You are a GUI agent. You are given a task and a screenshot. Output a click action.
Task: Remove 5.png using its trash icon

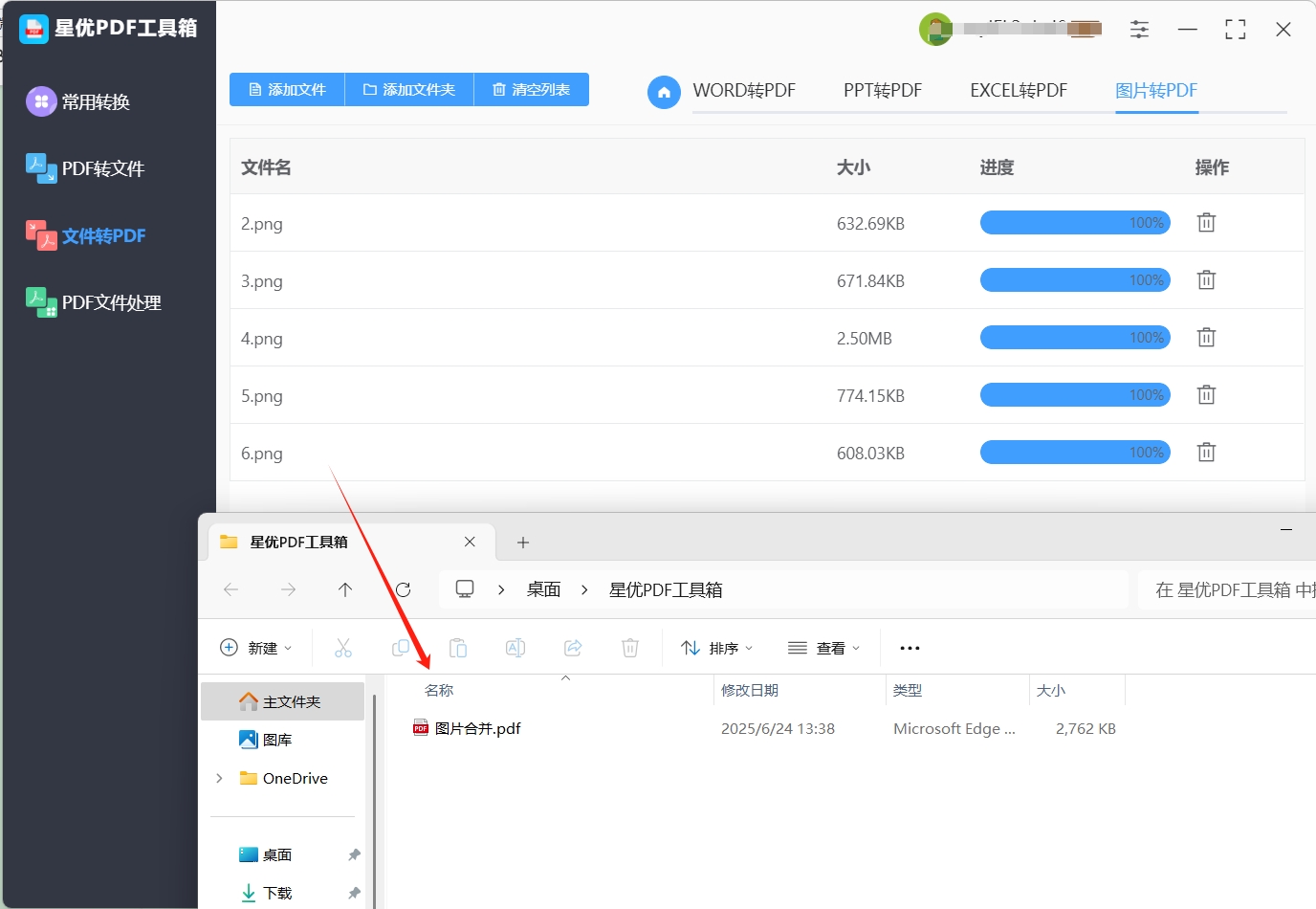coord(1206,395)
